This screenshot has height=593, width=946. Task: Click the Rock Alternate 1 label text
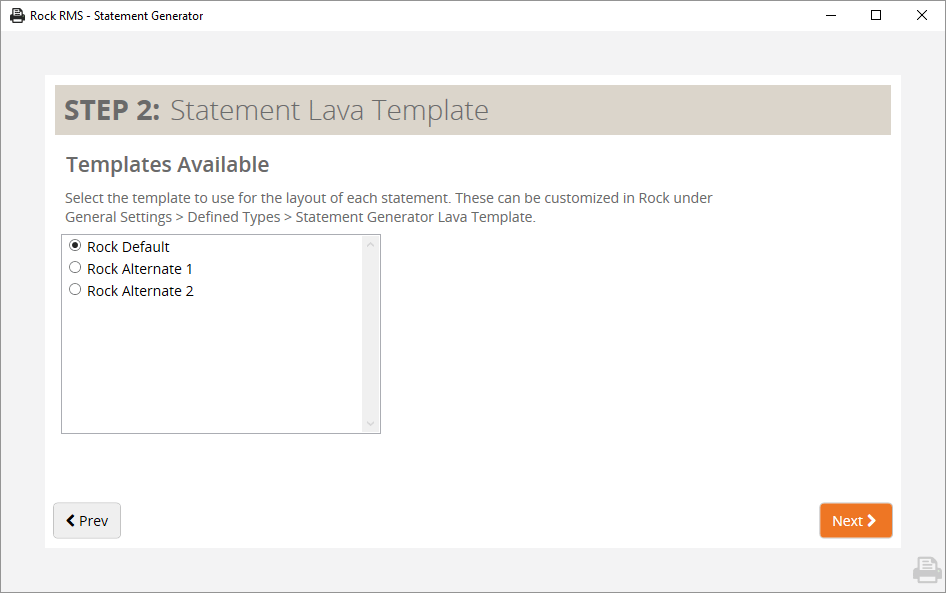tap(139, 268)
